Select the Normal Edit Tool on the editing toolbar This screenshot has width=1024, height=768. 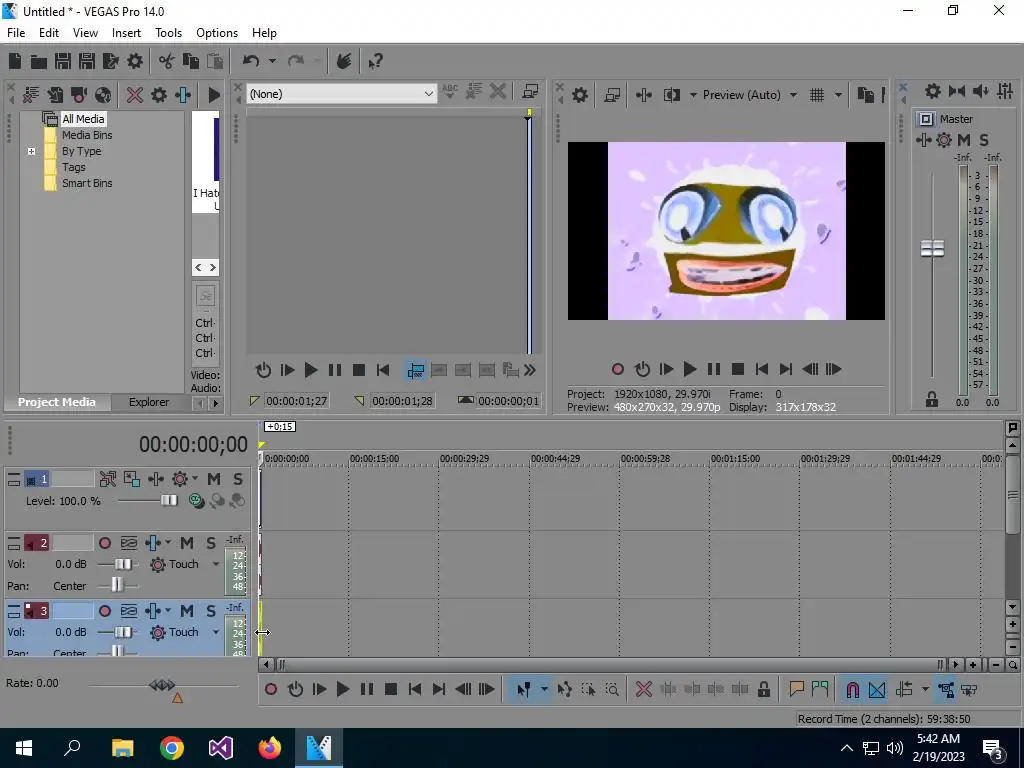[x=523, y=689]
